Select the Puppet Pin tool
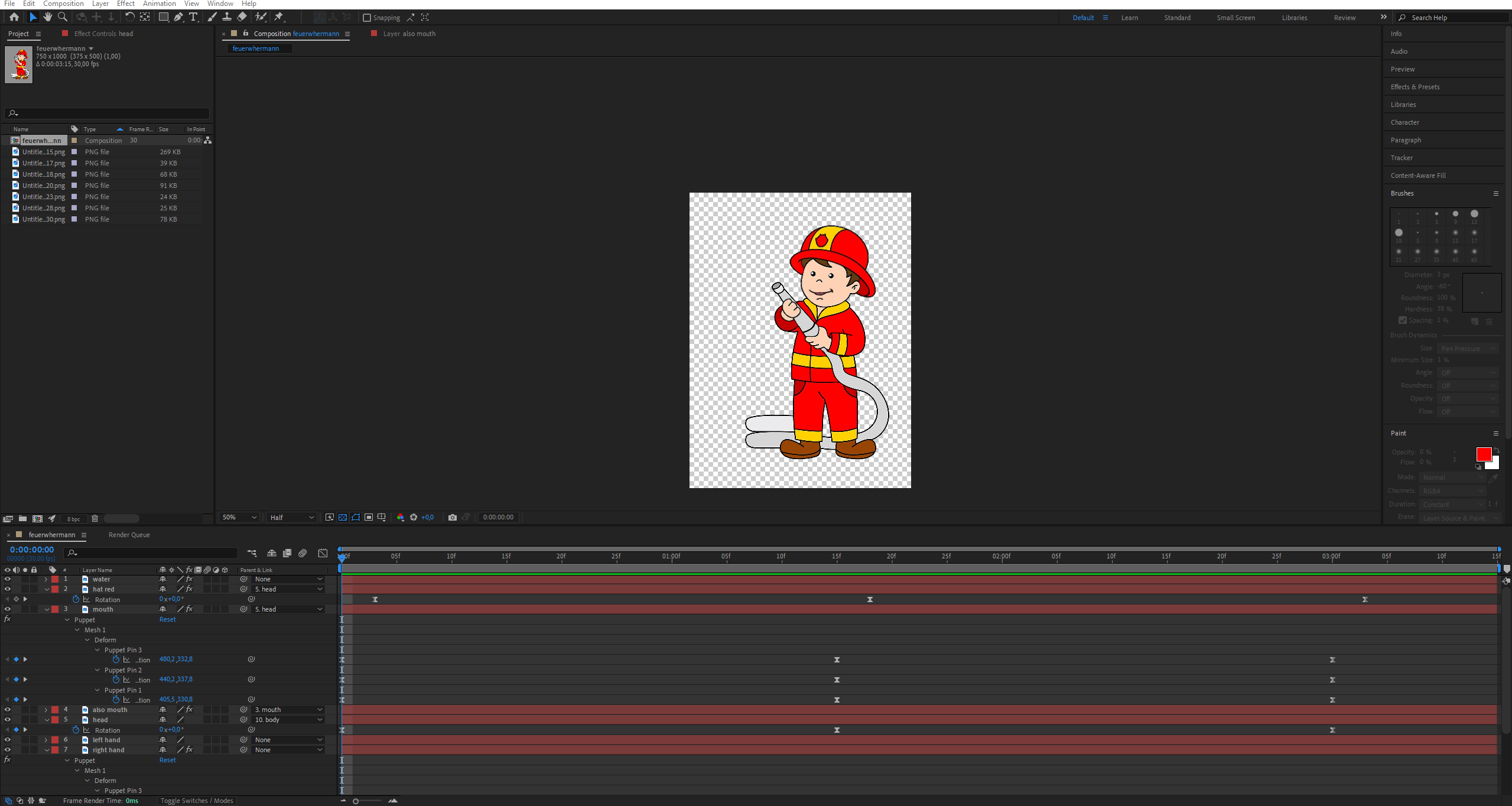This screenshot has width=1512, height=806. point(279,17)
